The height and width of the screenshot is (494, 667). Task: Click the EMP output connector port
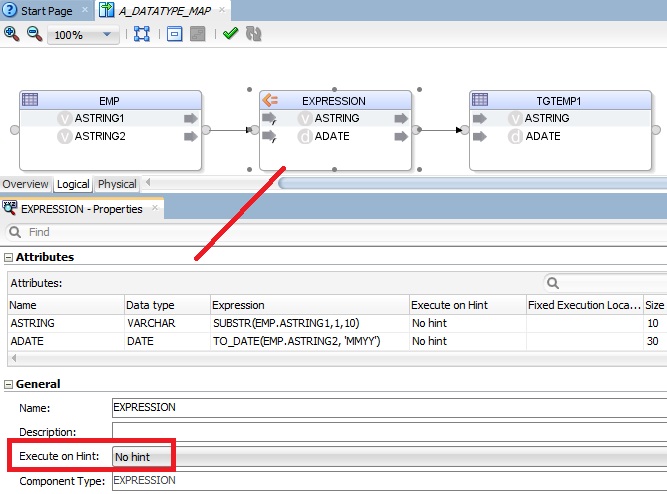(206, 130)
